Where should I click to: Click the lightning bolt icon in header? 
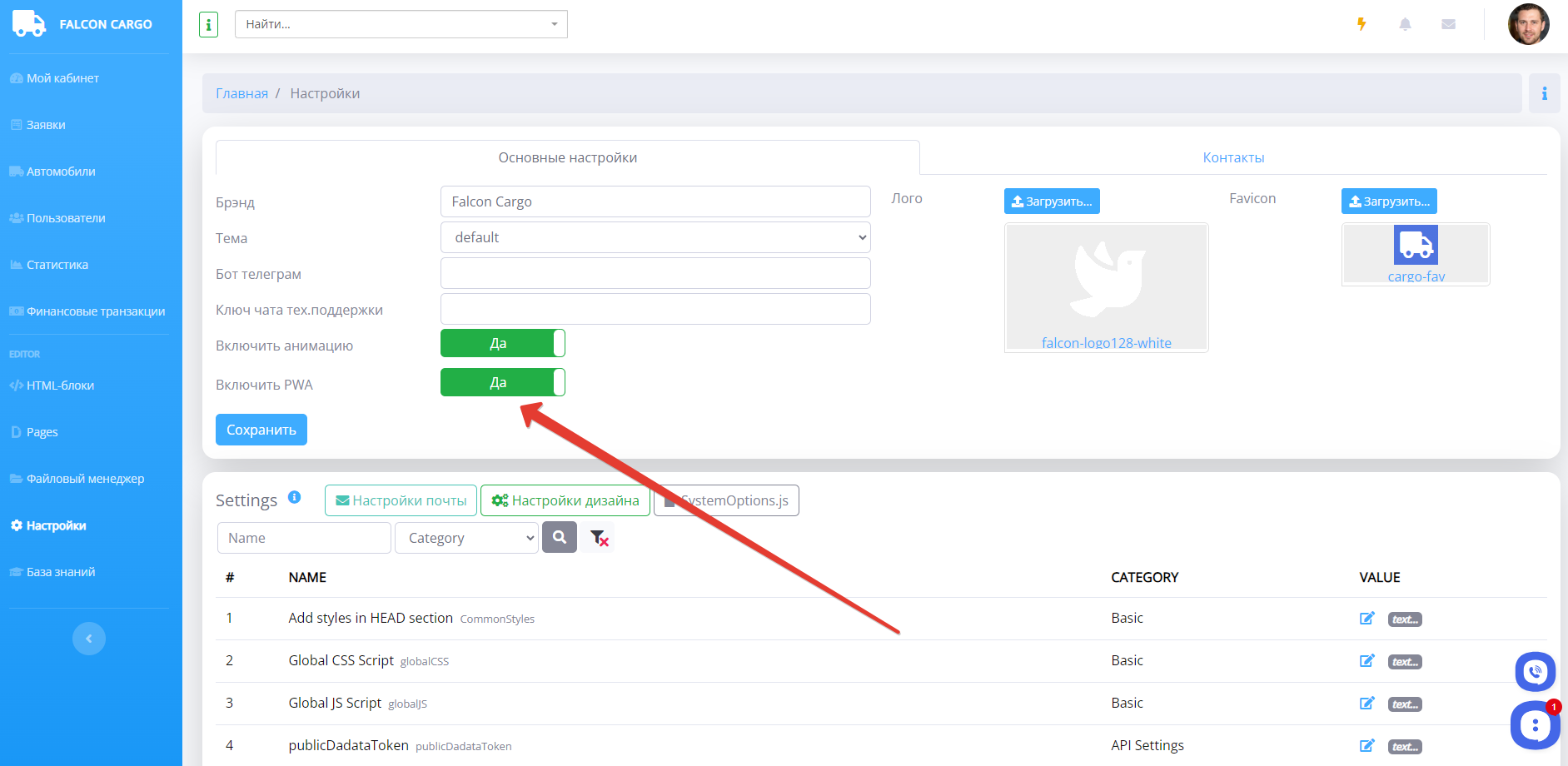coord(1361,24)
